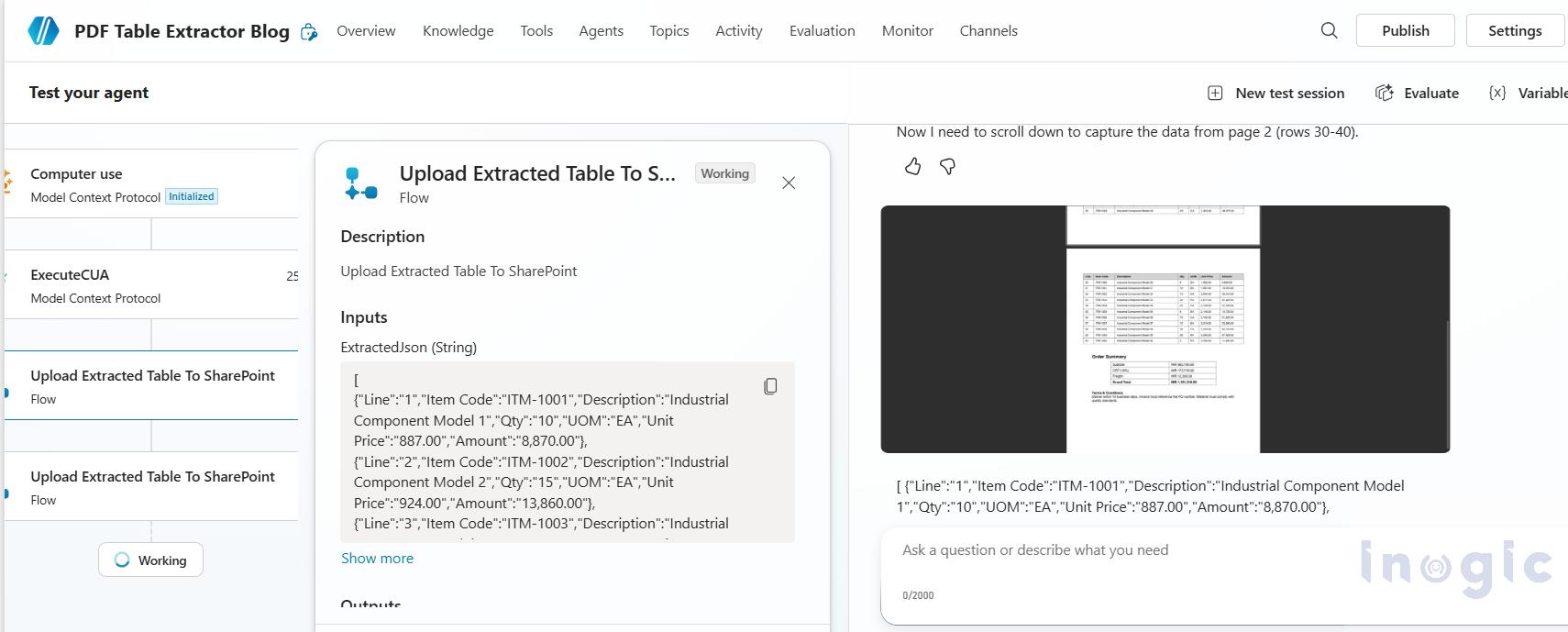Open the PDF screenshot thumbnail in chat
Screen dimensions: 1568x632
(x=1165, y=329)
